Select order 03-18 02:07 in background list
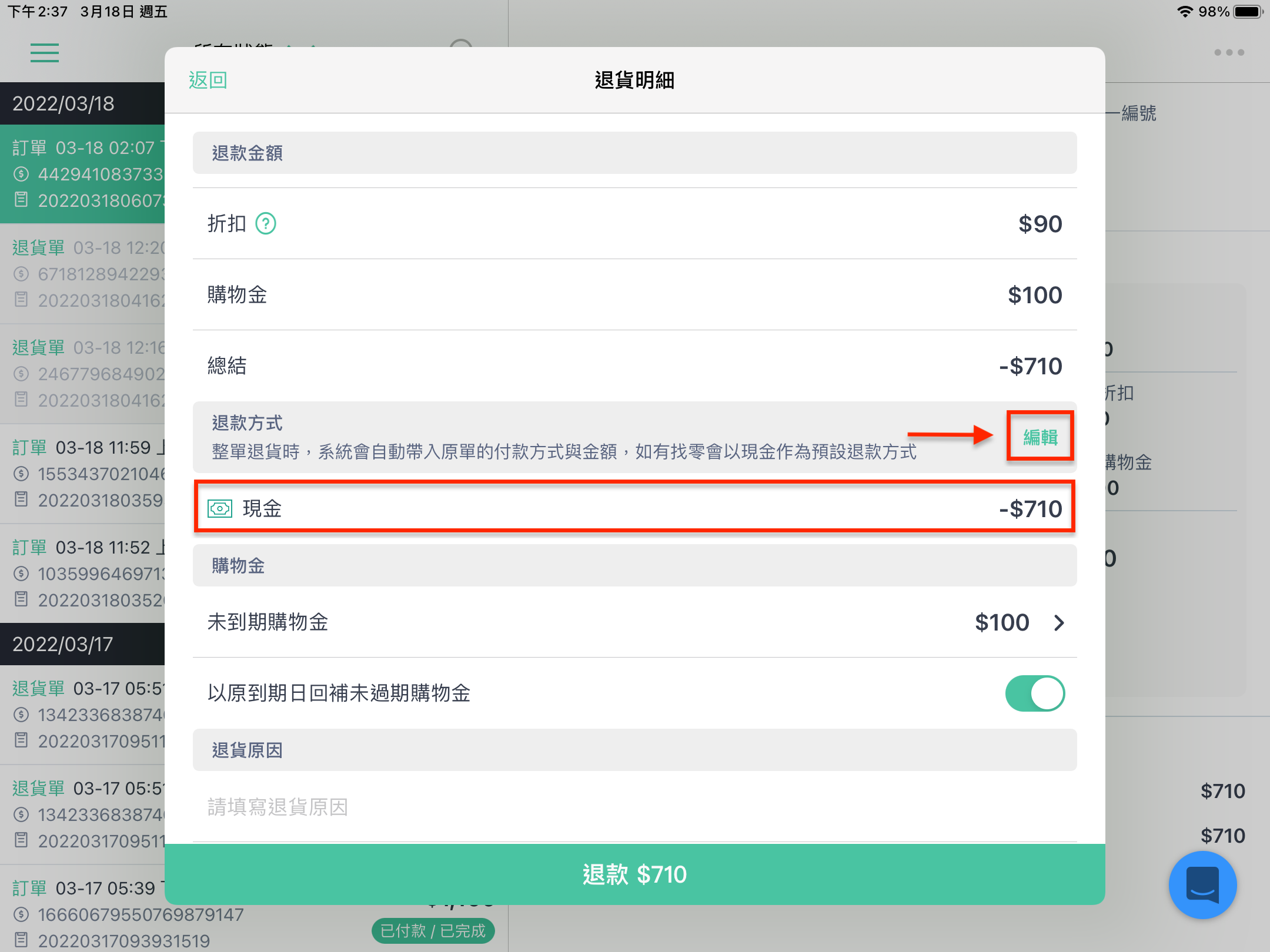 82,174
